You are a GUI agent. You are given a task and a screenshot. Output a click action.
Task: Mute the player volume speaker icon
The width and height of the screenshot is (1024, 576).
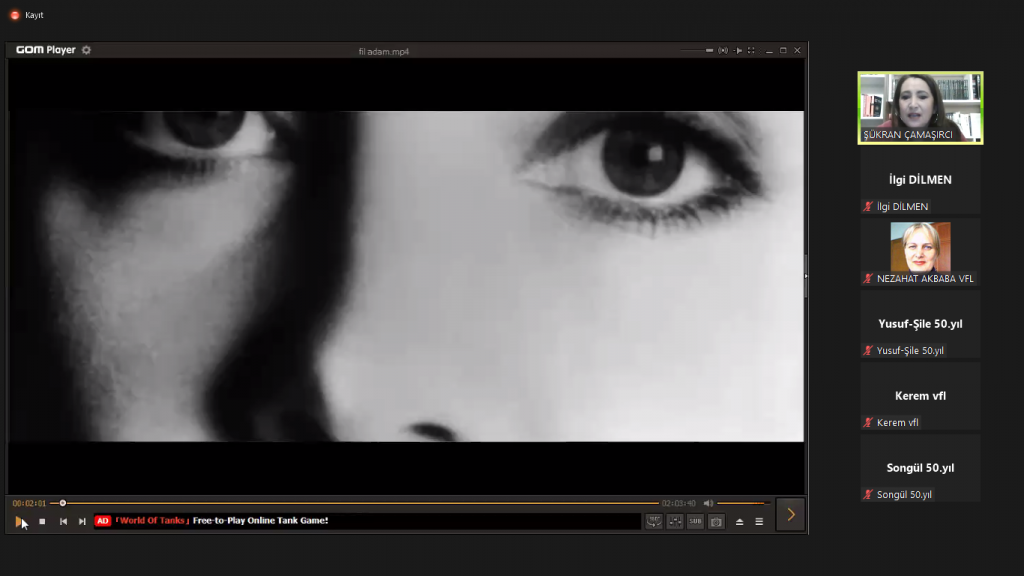[708, 503]
